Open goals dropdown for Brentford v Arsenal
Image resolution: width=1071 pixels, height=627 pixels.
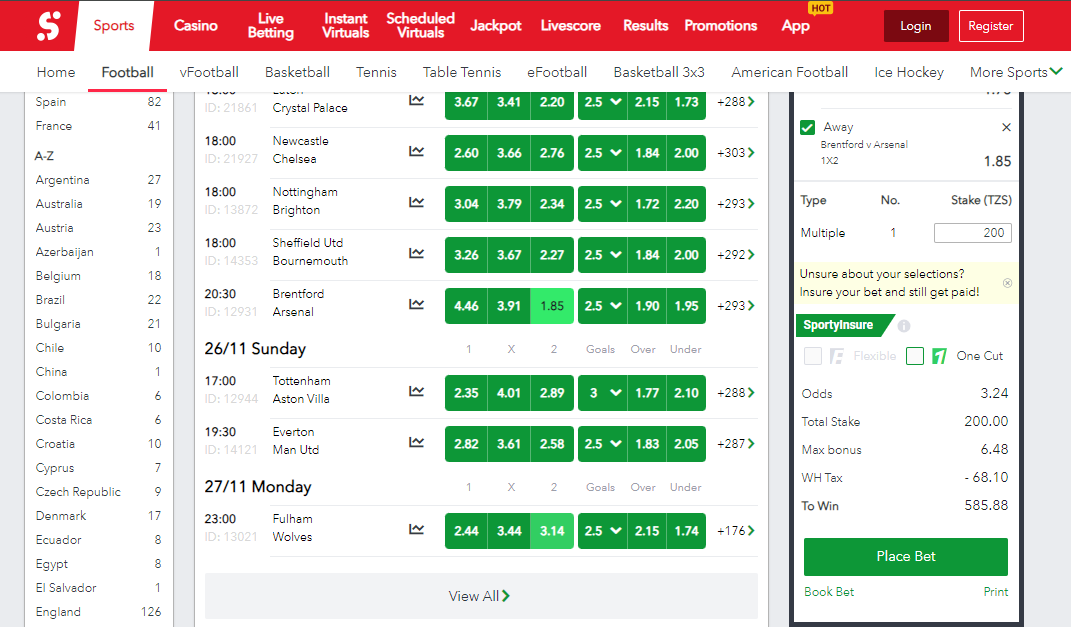[x=602, y=306]
